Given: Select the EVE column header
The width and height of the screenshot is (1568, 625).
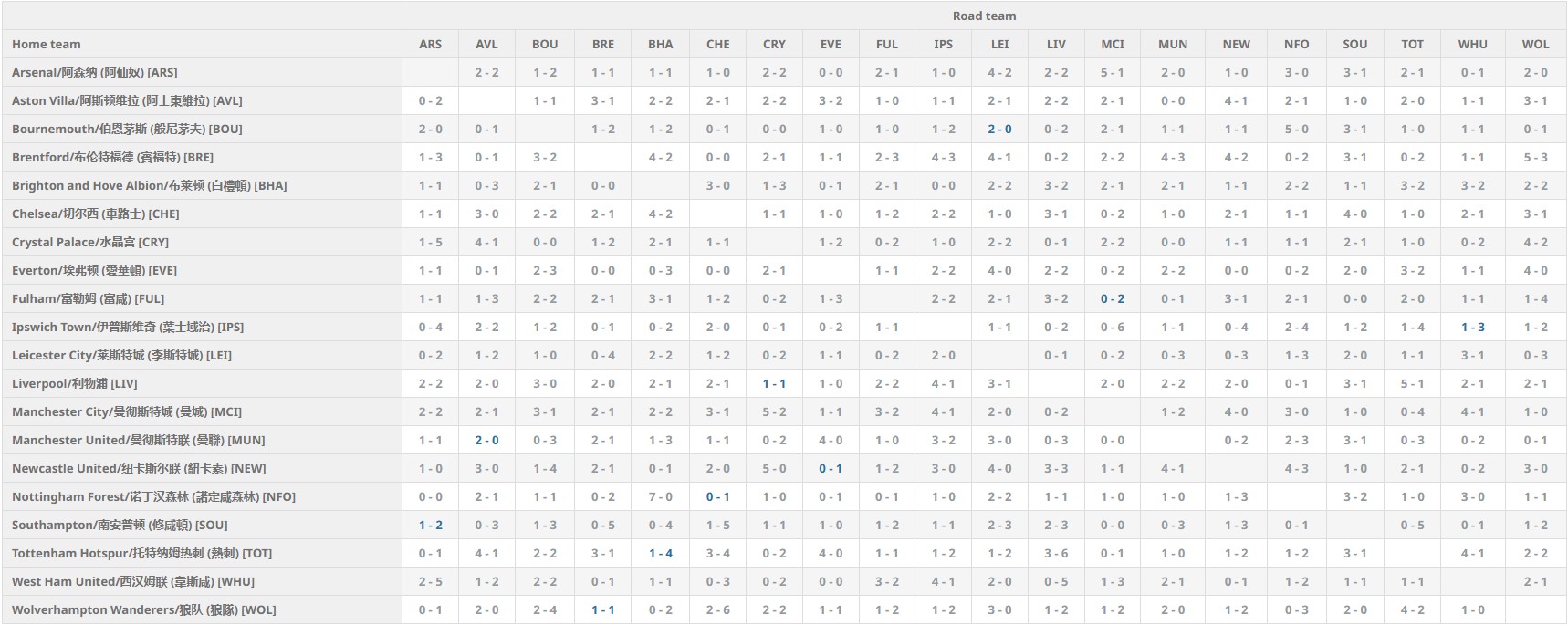Looking at the screenshot, I should (x=831, y=44).
